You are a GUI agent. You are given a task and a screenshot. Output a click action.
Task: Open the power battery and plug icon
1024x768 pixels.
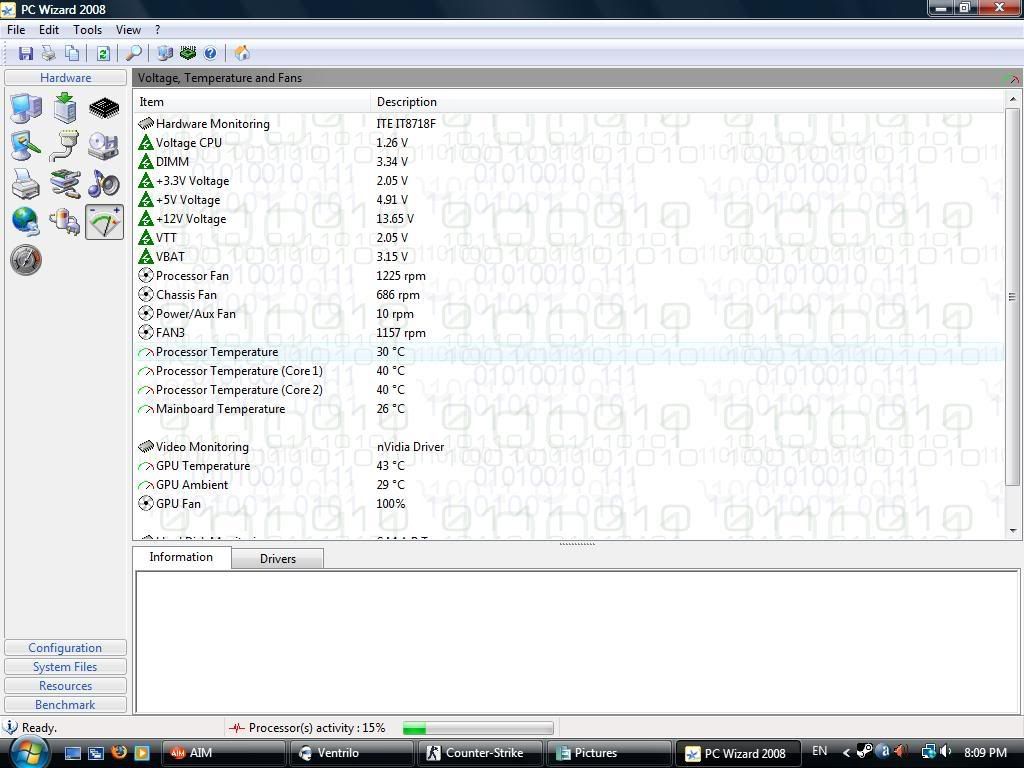point(65,221)
